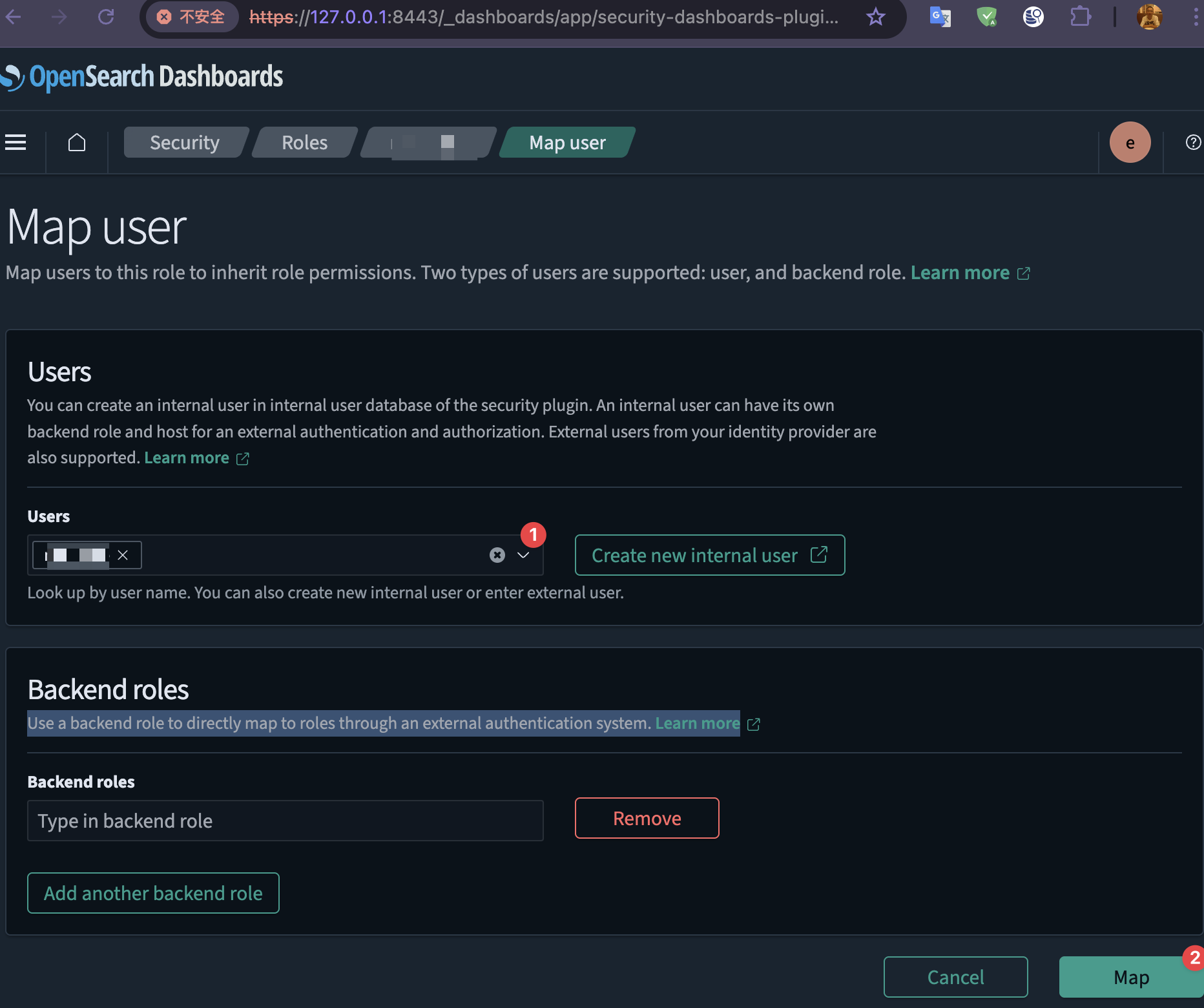Click Add another backend role button
This screenshot has width=1204, height=1008.
153,893
